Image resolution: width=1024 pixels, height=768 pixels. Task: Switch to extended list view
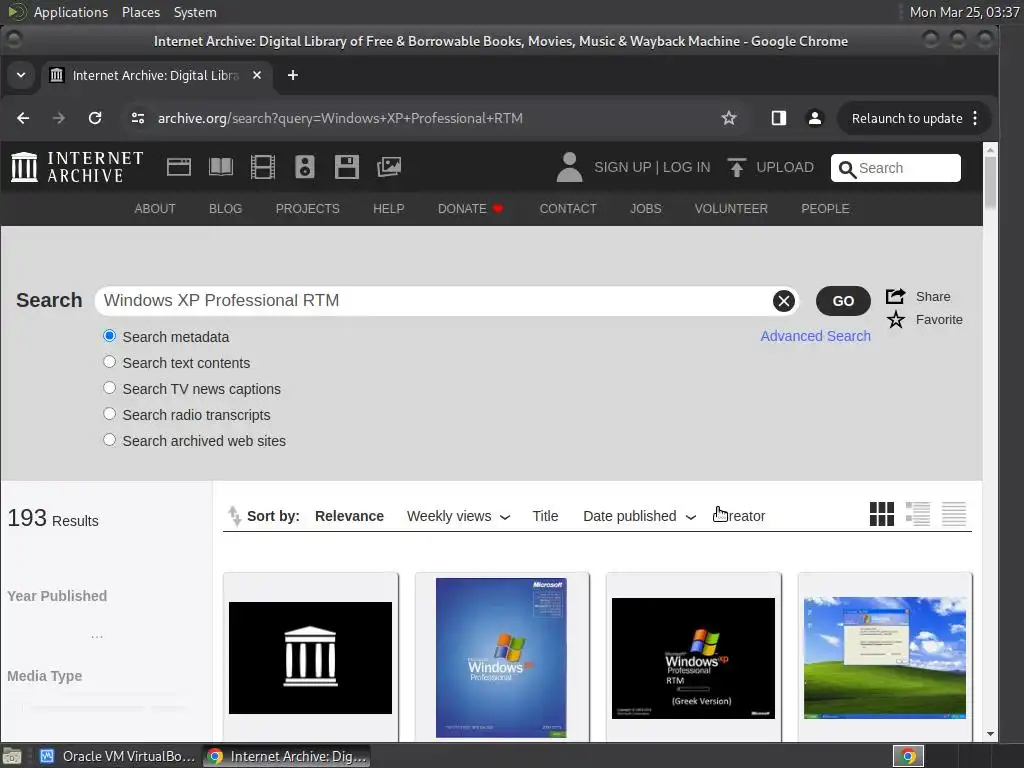click(x=918, y=514)
